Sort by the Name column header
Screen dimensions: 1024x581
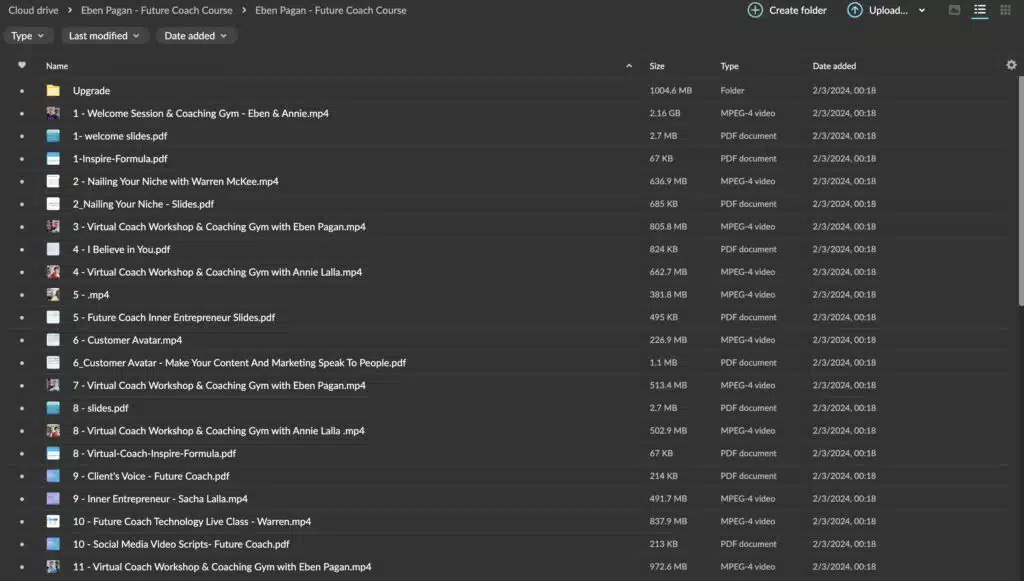[x=57, y=66]
